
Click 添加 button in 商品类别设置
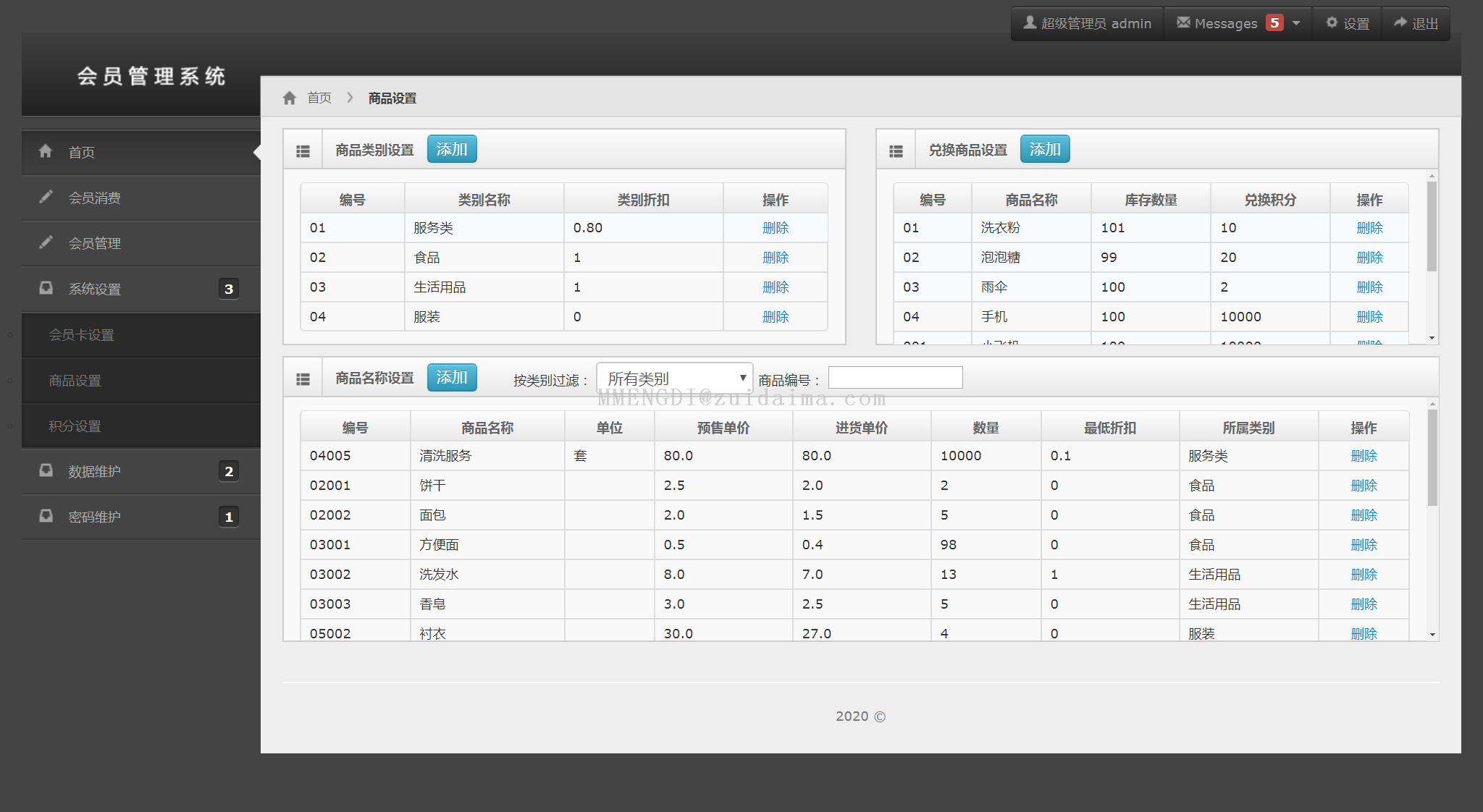click(x=452, y=149)
